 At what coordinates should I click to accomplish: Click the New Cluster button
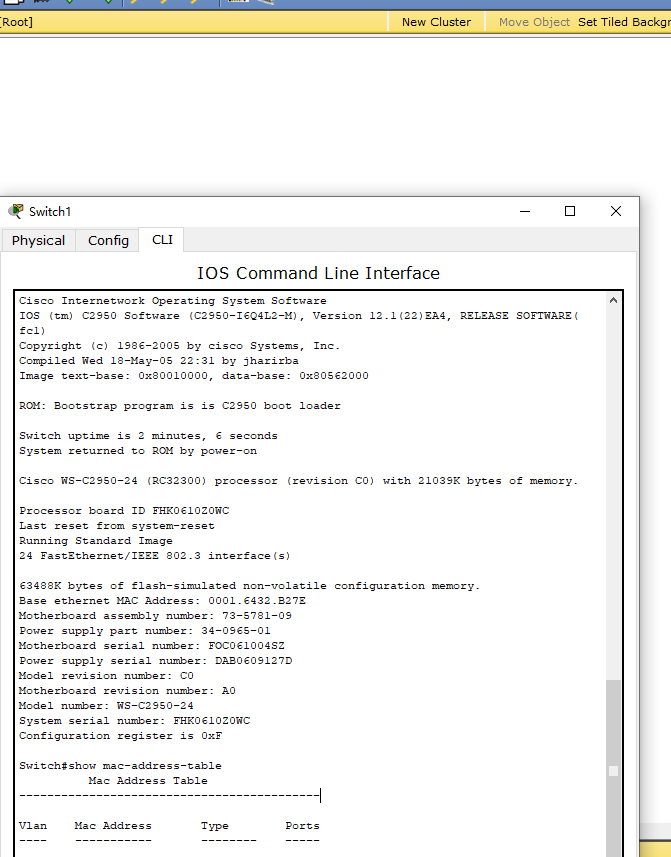point(436,22)
